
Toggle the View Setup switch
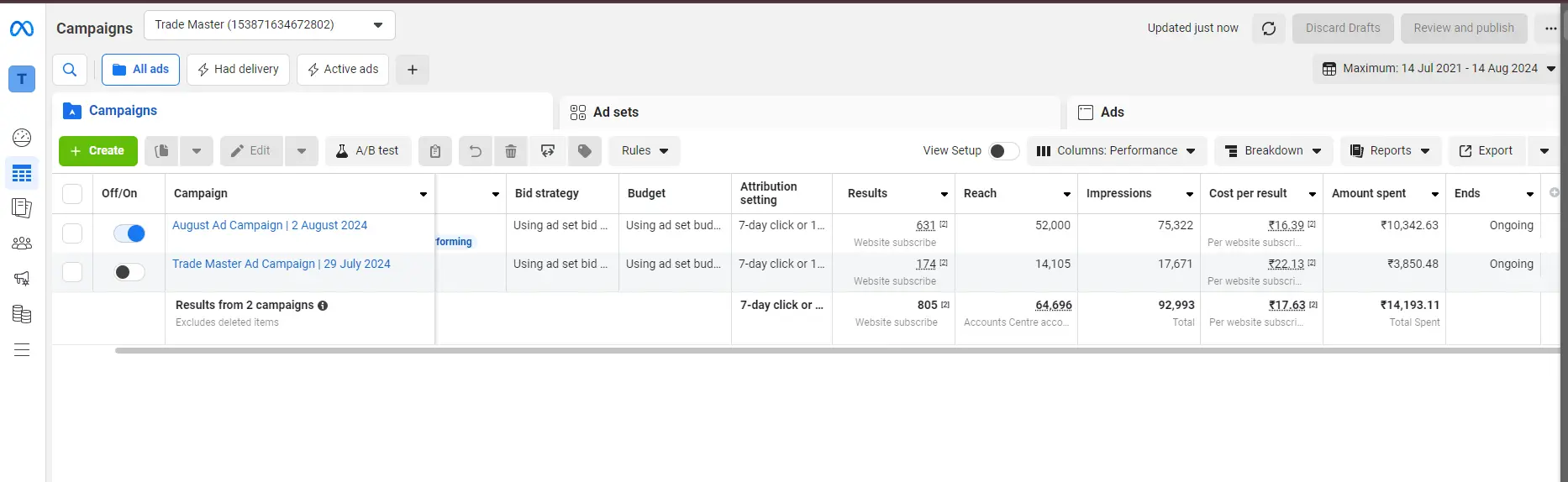(x=1004, y=151)
